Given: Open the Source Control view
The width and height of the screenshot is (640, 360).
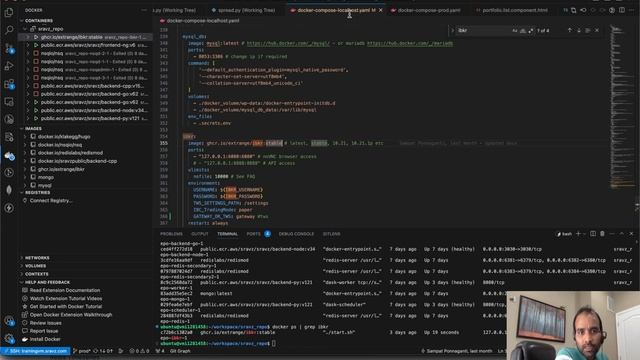Looking at the screenshot, I should tap(9, 48).
